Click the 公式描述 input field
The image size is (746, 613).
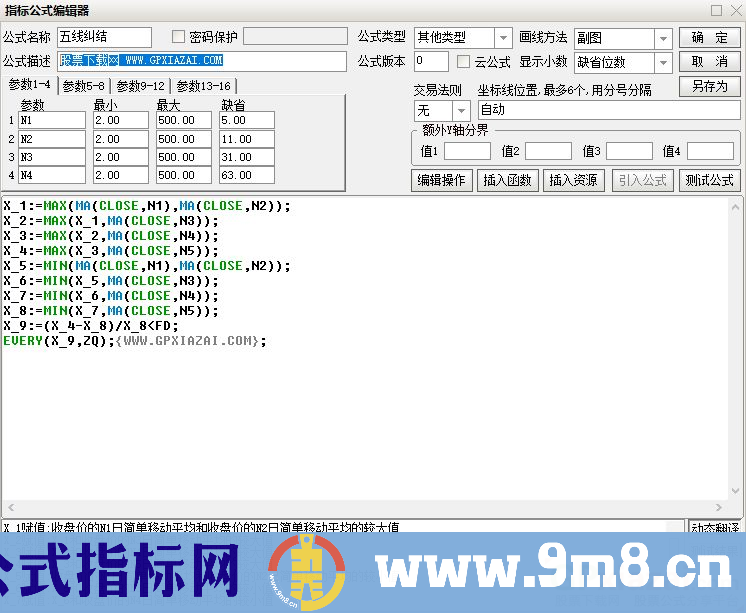[202, 61]
